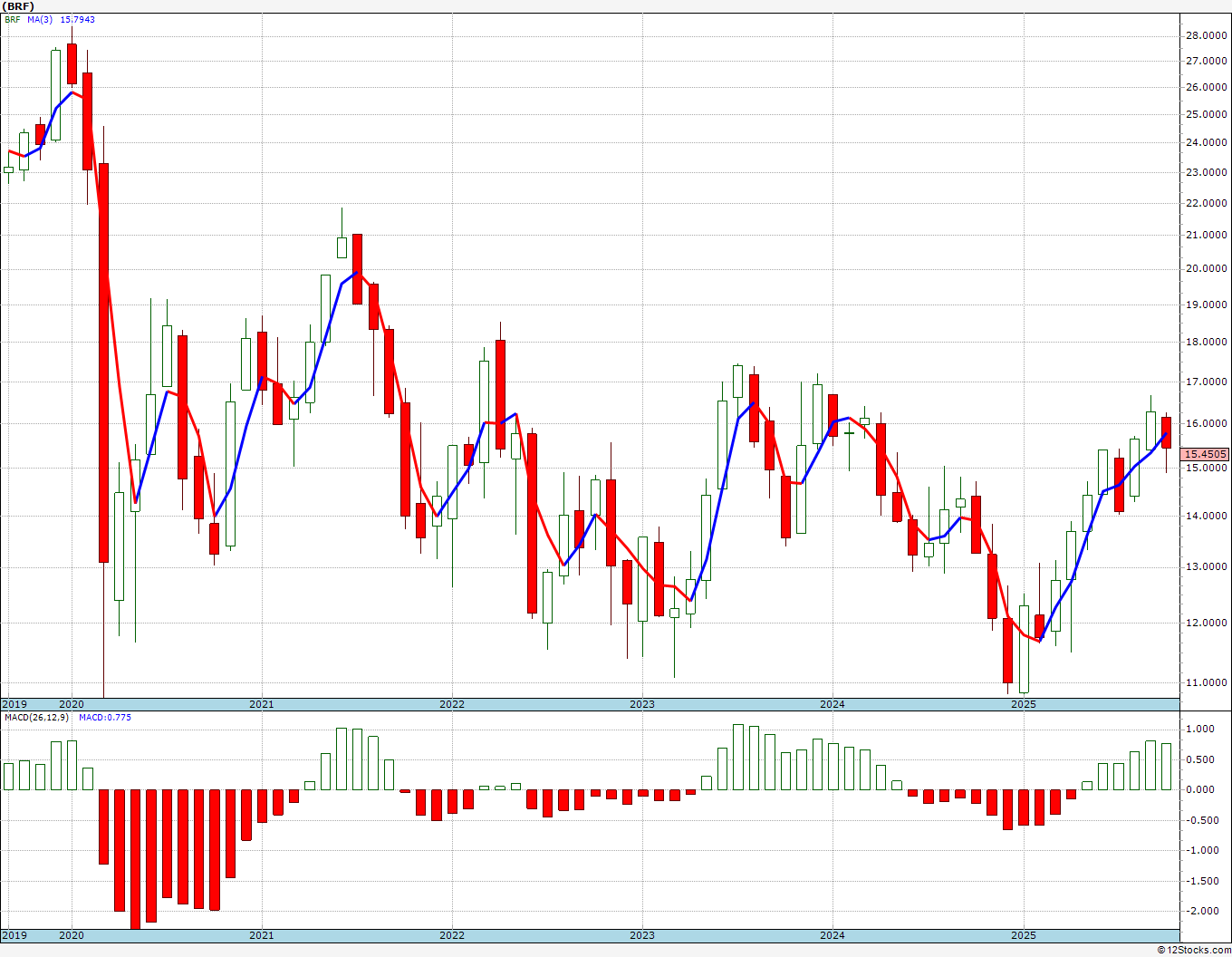The width and height of the screenshot is (1232, 957).
Task: Click 2024 on the MACD panel time axis
Action: 833,934
